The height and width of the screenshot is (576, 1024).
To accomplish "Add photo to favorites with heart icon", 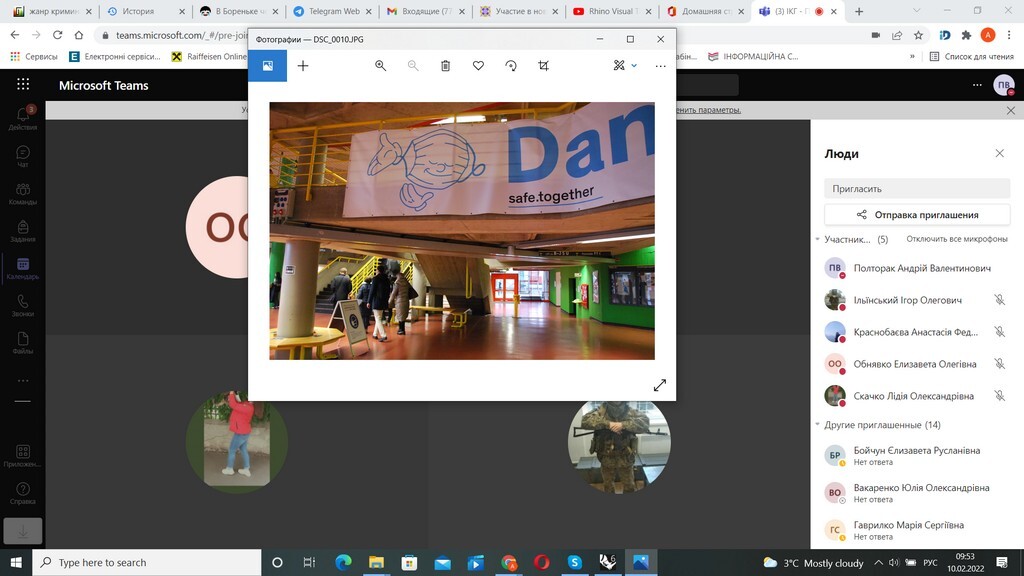I will click(x=478, y=66).
